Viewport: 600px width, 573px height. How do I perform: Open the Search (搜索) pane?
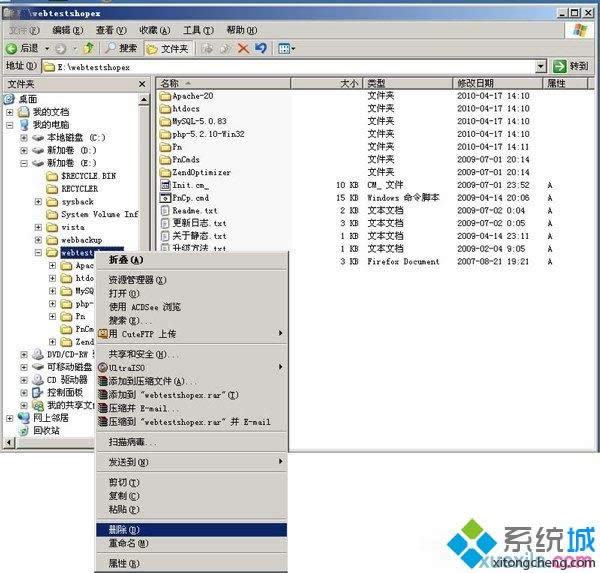[x=120, y=48]
